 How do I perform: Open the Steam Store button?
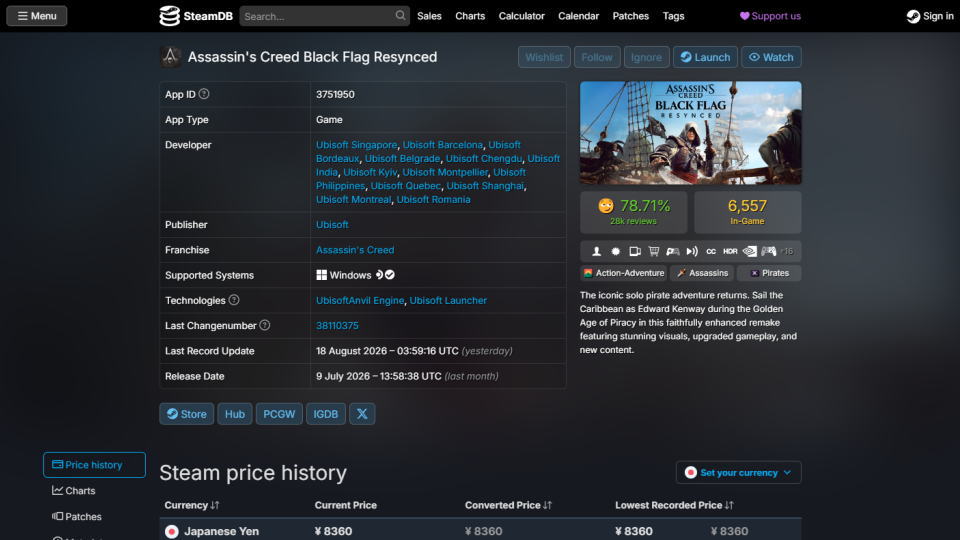(x=187, y=414)
